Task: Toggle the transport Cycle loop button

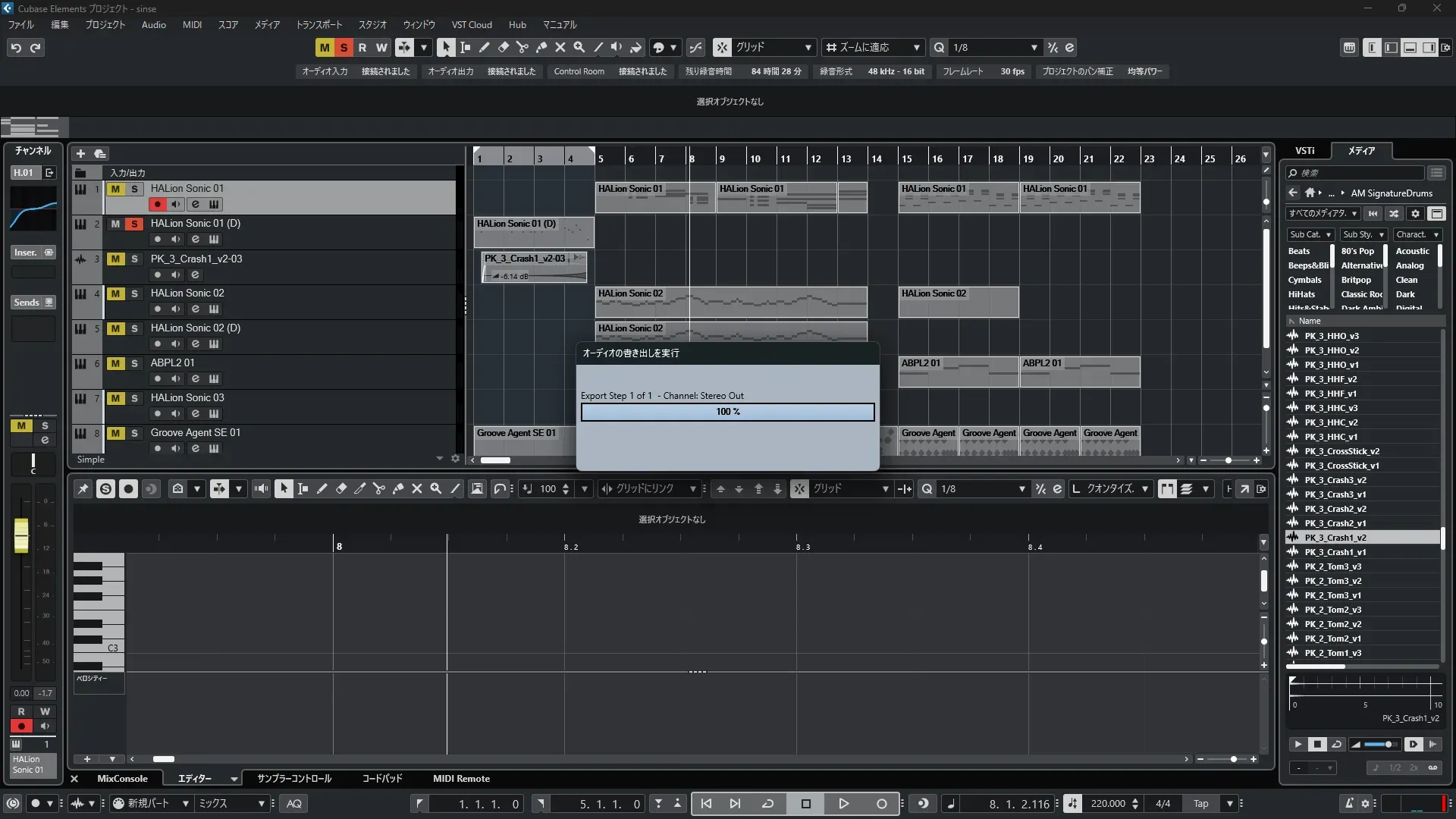Action: click(x=767, y=804)
